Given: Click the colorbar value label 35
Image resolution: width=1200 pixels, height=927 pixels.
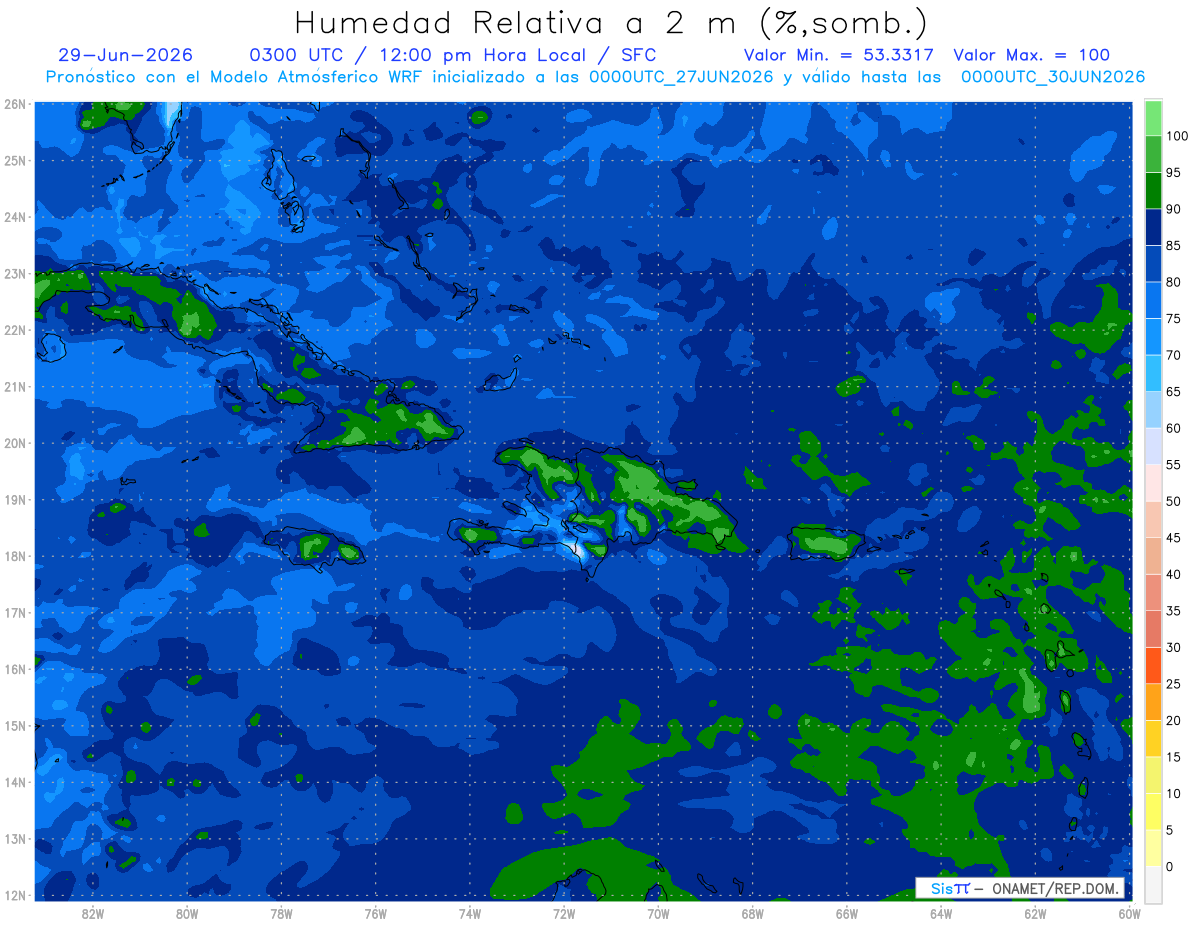Looking at the screenshot, I should [1173, 611].
